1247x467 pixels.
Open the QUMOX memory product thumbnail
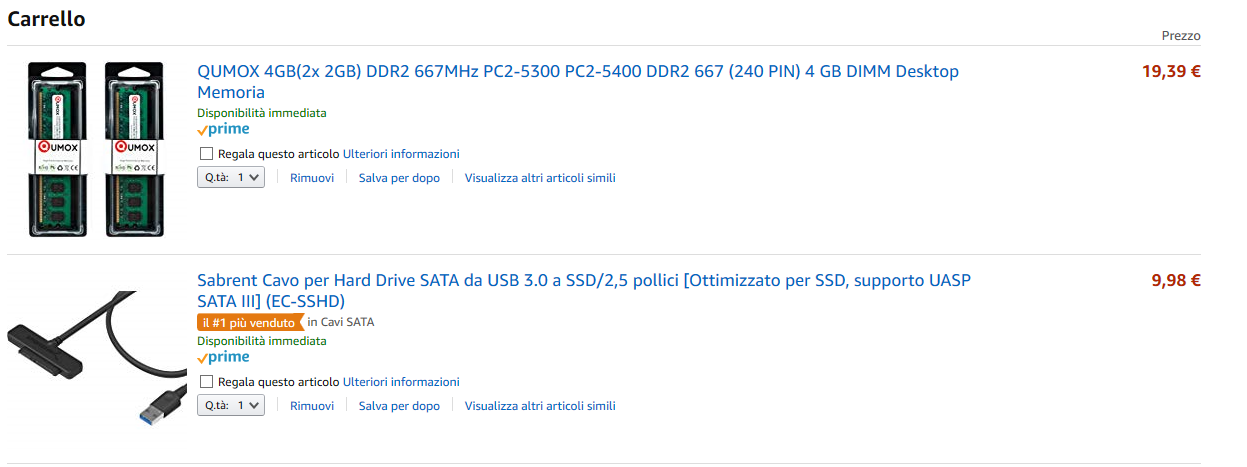tap(96, 150)
